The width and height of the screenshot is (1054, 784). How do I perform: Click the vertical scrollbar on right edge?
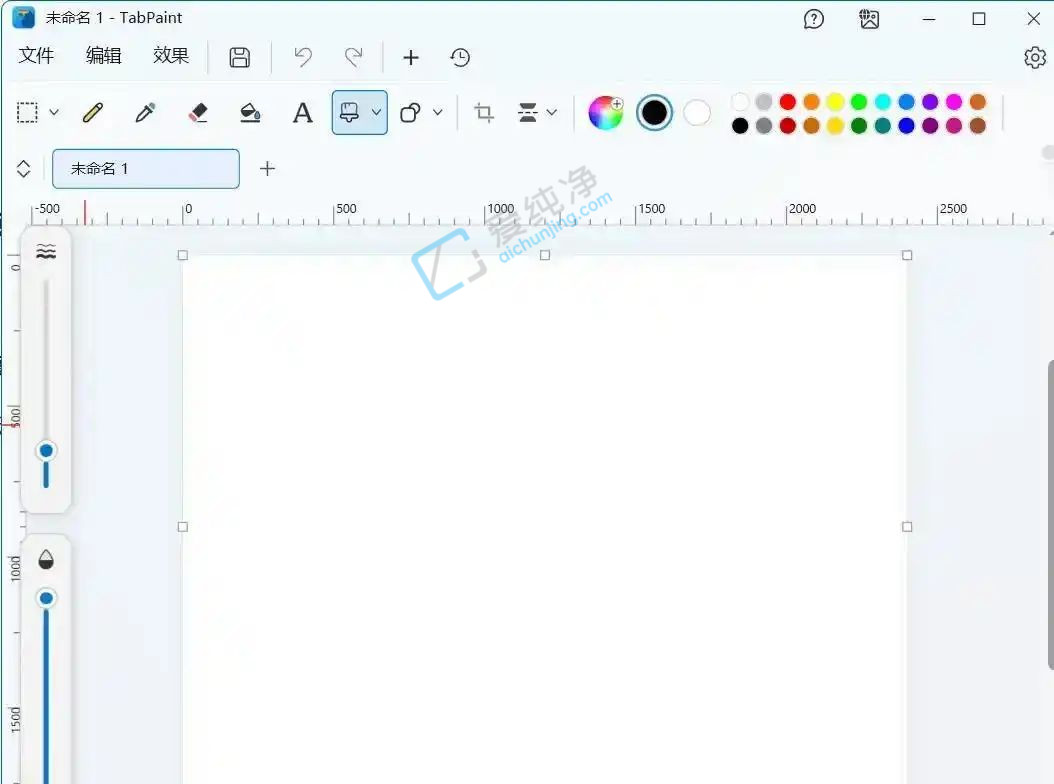click(1050, 515)
